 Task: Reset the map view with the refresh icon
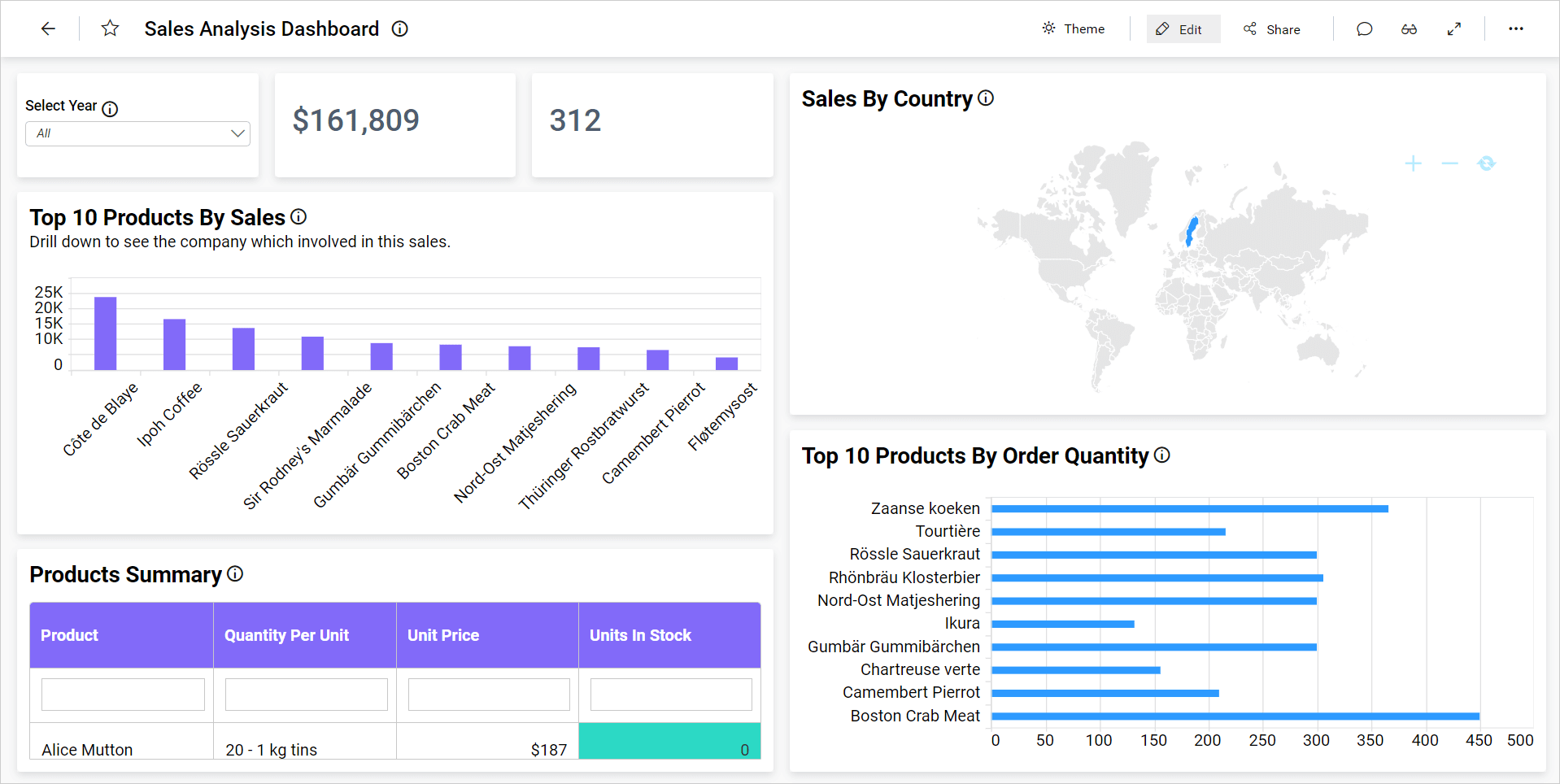pos(1486,163)
